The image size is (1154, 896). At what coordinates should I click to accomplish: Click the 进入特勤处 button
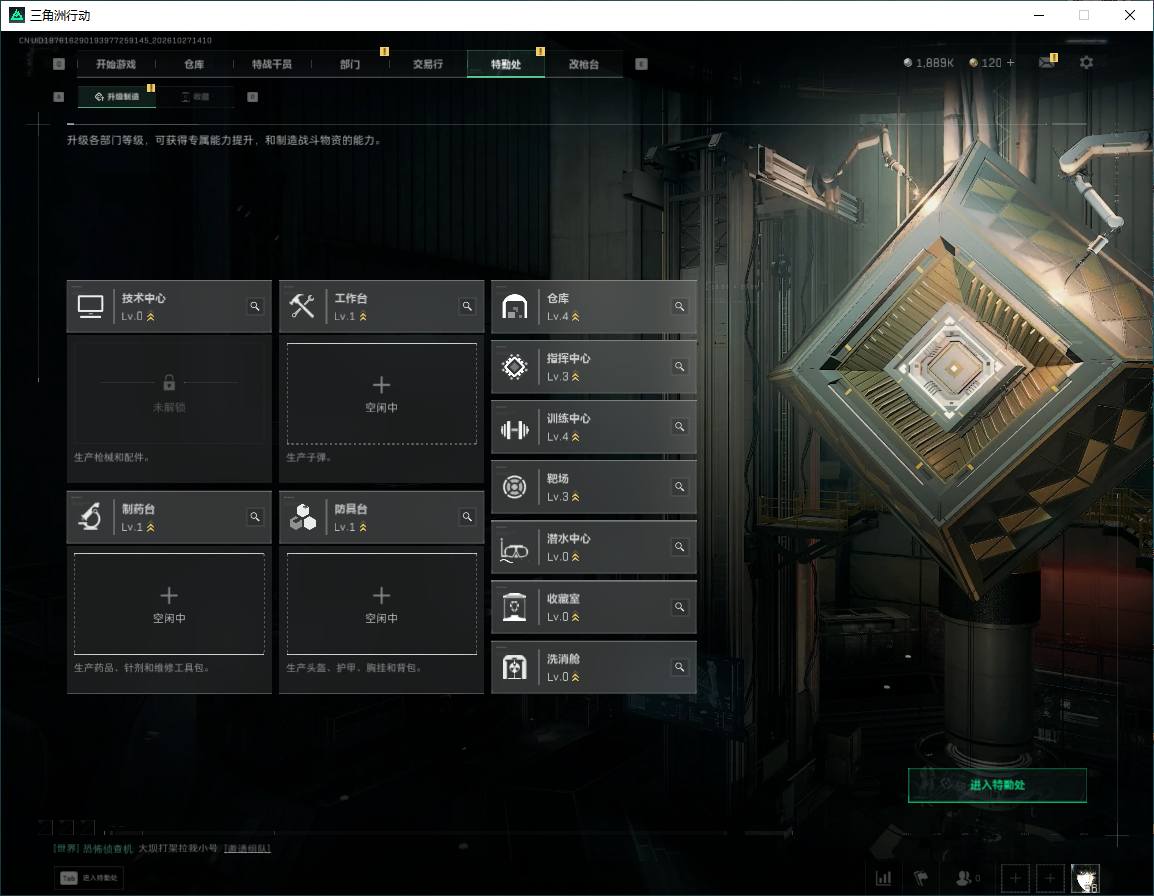997,785
